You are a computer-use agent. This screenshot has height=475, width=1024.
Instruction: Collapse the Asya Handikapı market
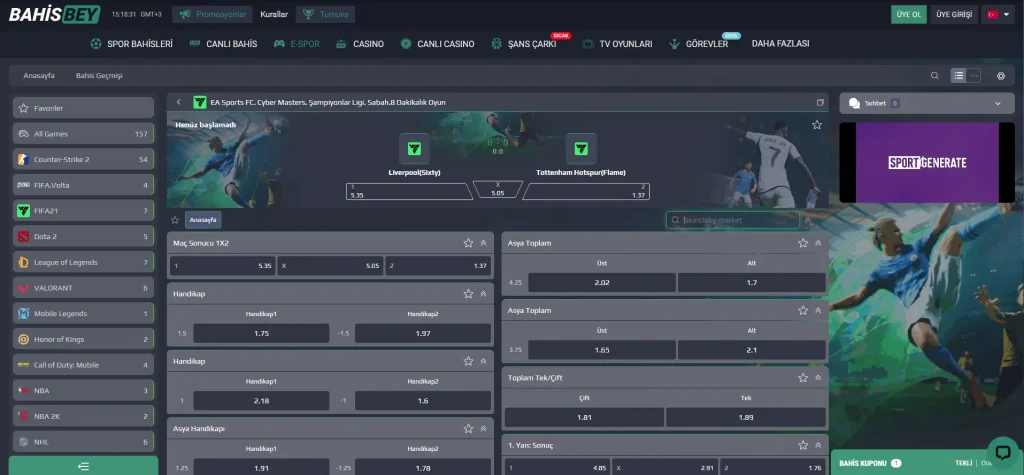pyautogui.click(x=483, y=429)
